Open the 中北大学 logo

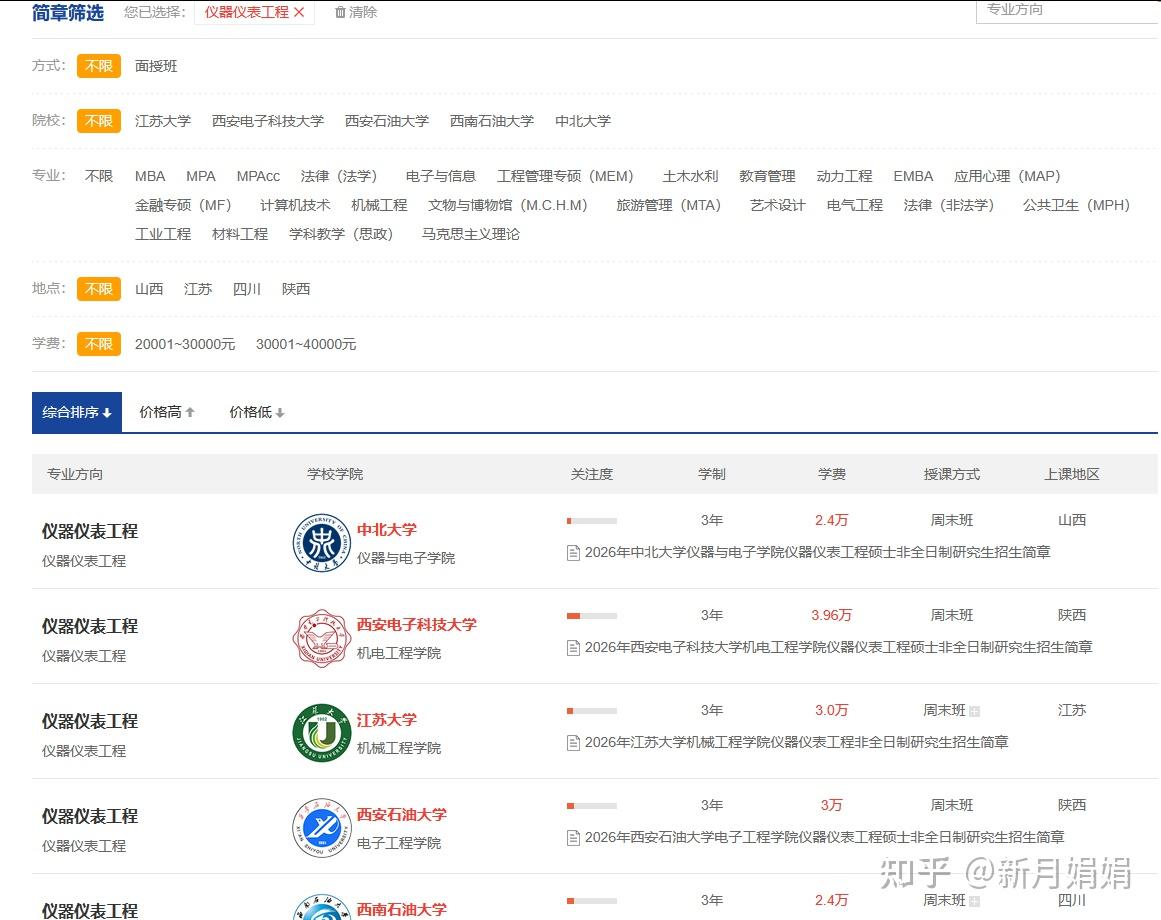(x=321, y=543)
